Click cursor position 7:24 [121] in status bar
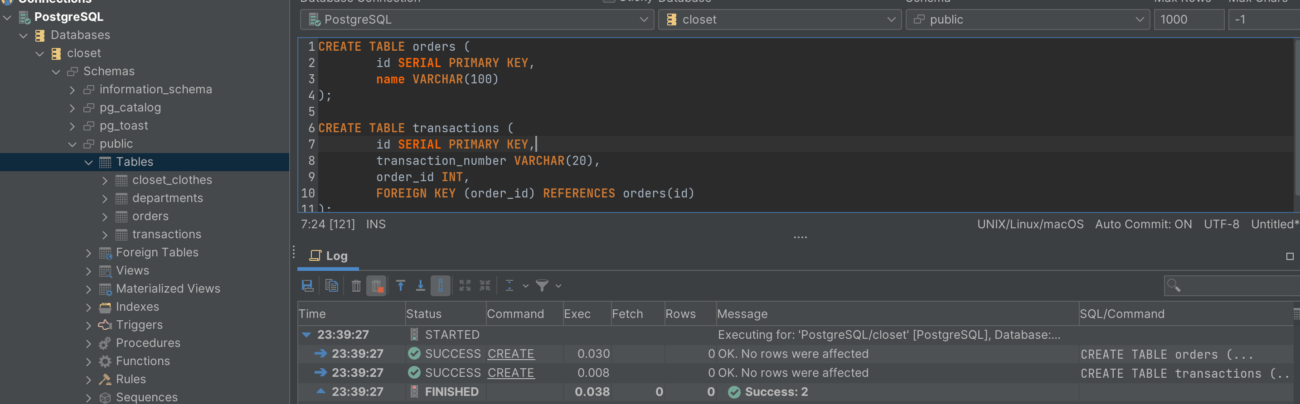This screenshot has width=1300, height=404. pyautogui.click(x=327, y=225)
